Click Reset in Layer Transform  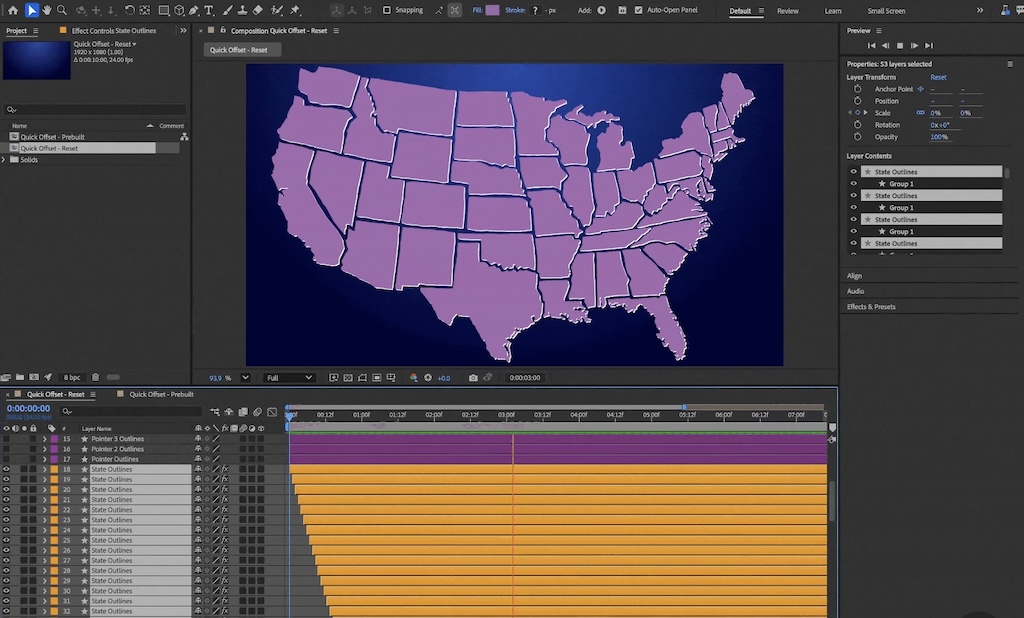pos(938,77)
